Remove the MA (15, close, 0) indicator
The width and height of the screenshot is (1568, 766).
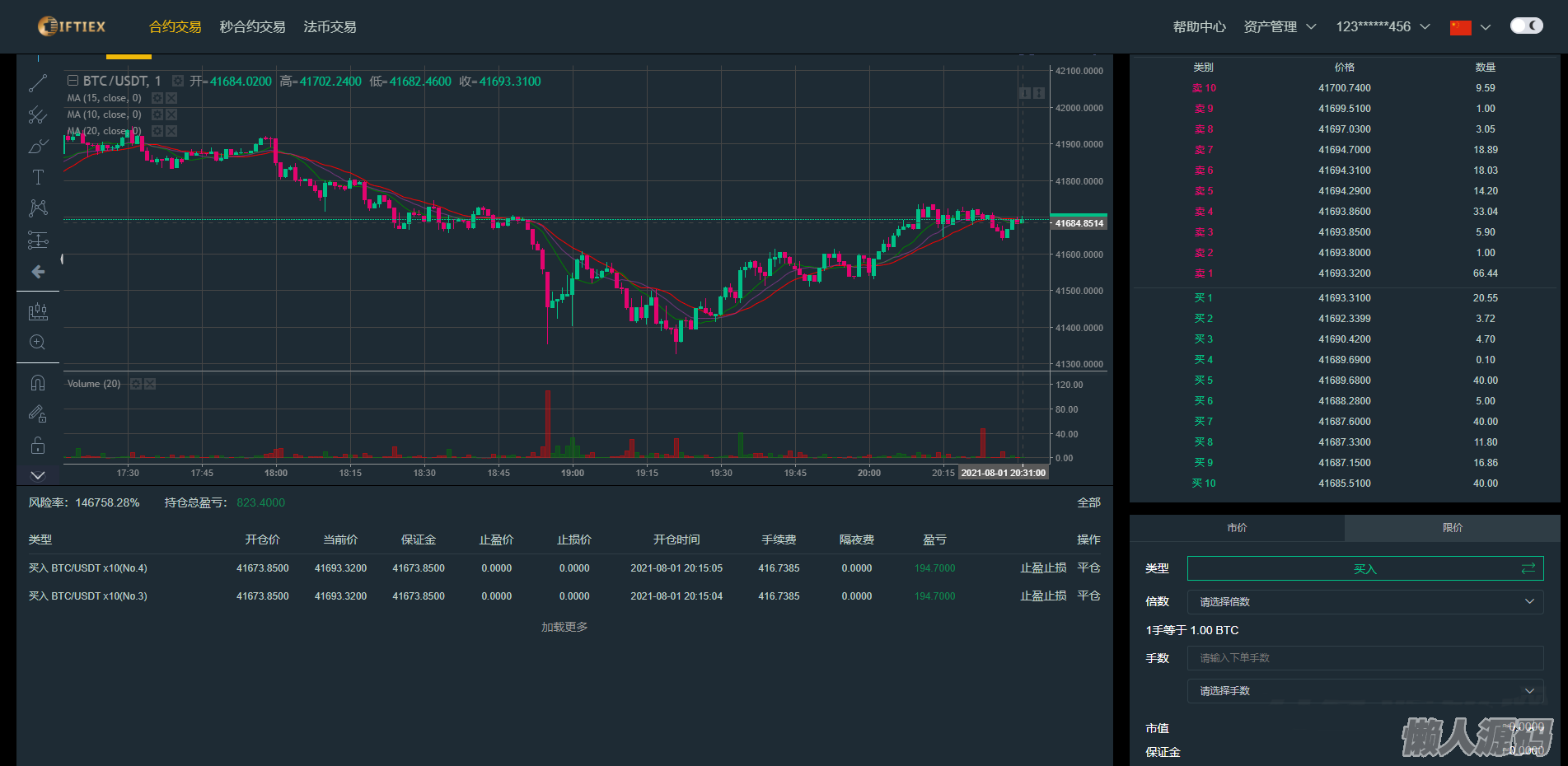171,98
